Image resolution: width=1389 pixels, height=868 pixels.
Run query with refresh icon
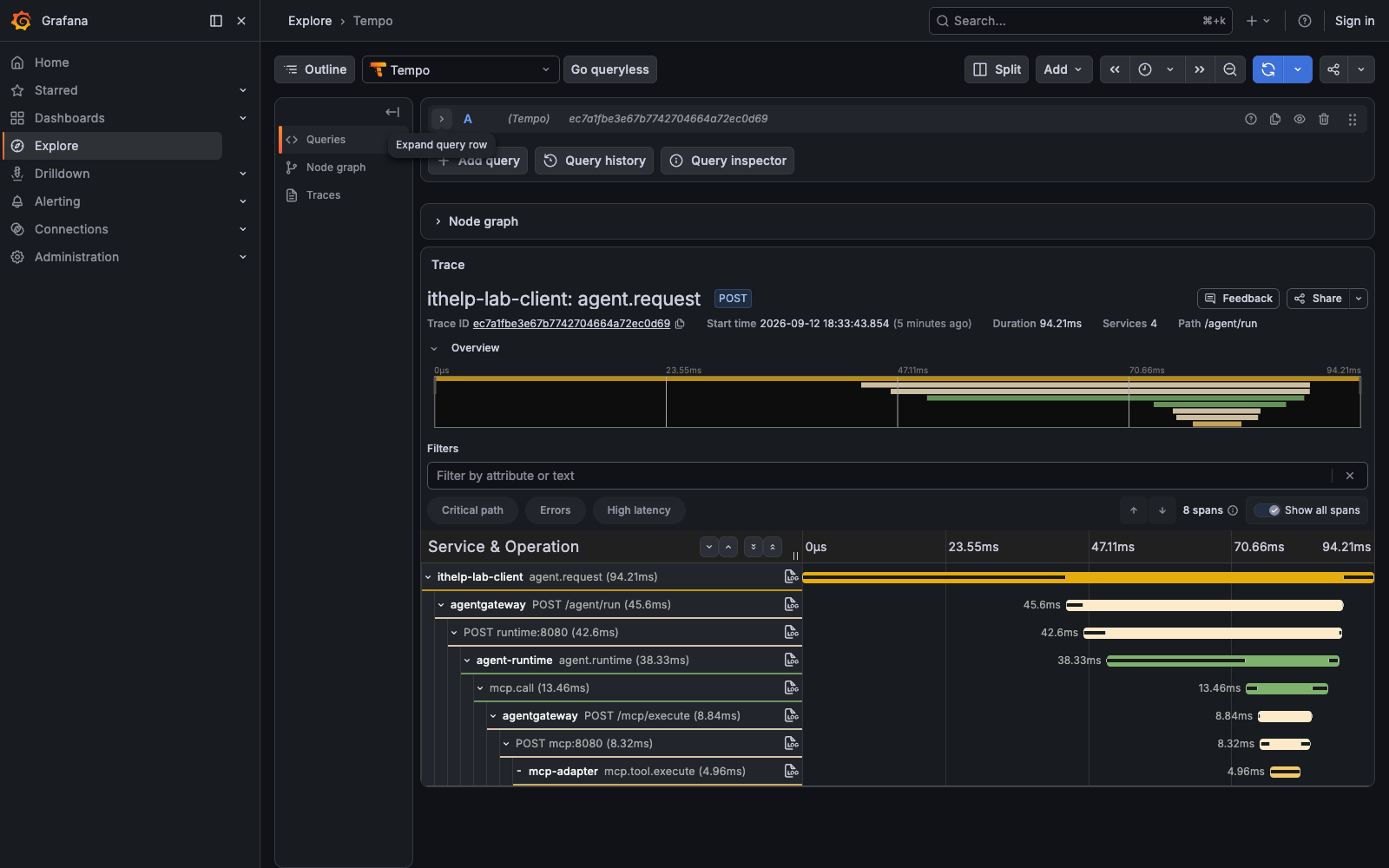point(1267,69)
